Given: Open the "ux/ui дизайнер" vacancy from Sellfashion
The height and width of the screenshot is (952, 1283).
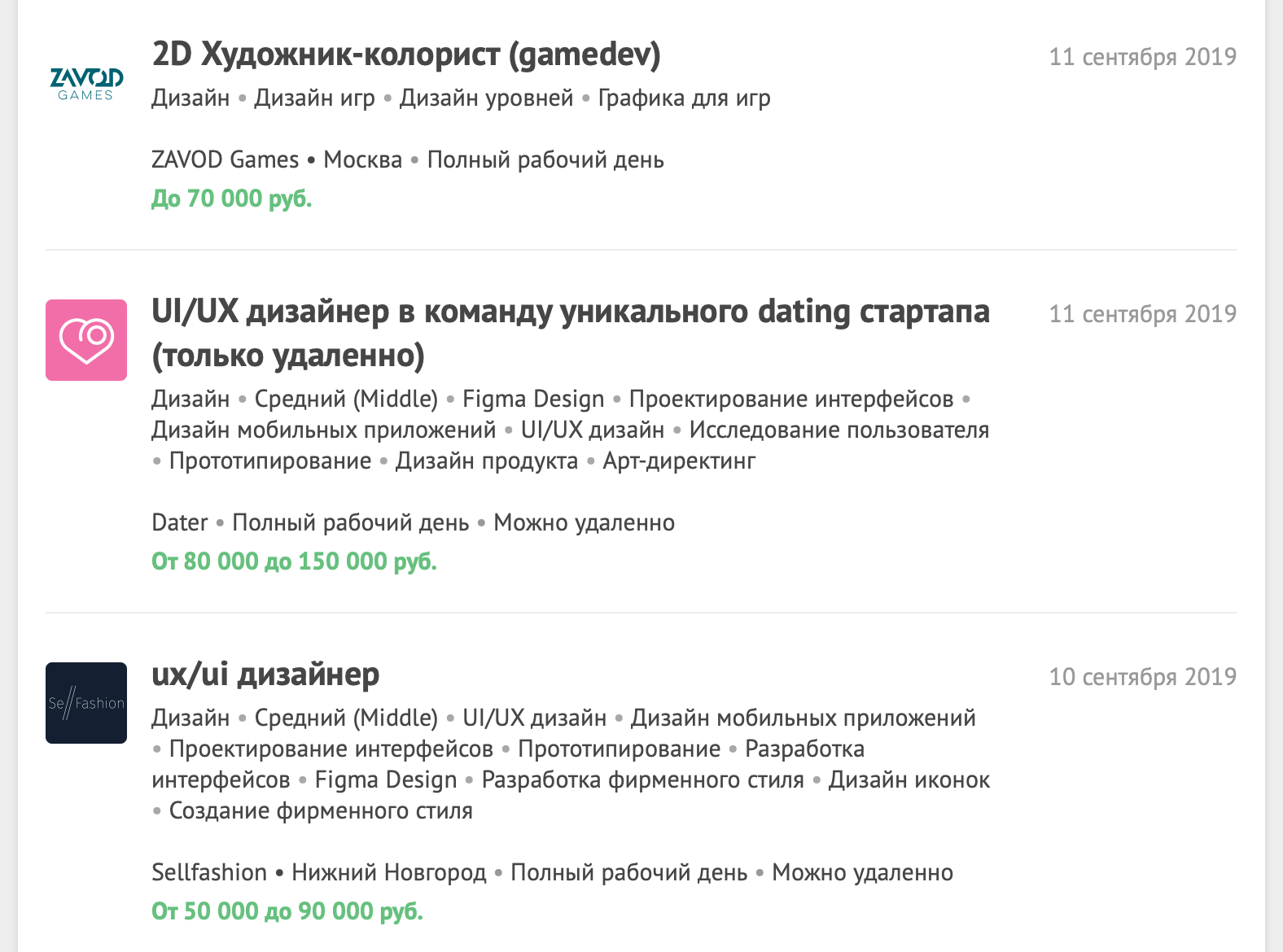Looking at the screenshot, I should (266, 675).
